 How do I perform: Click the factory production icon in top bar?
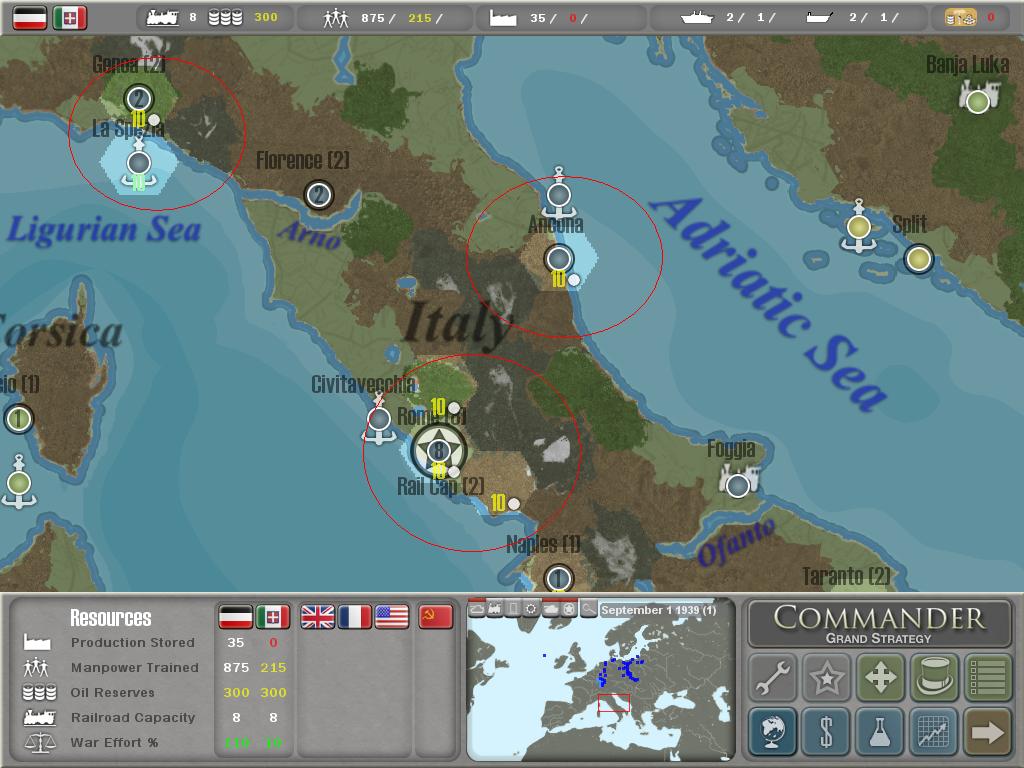coord(503,18)
